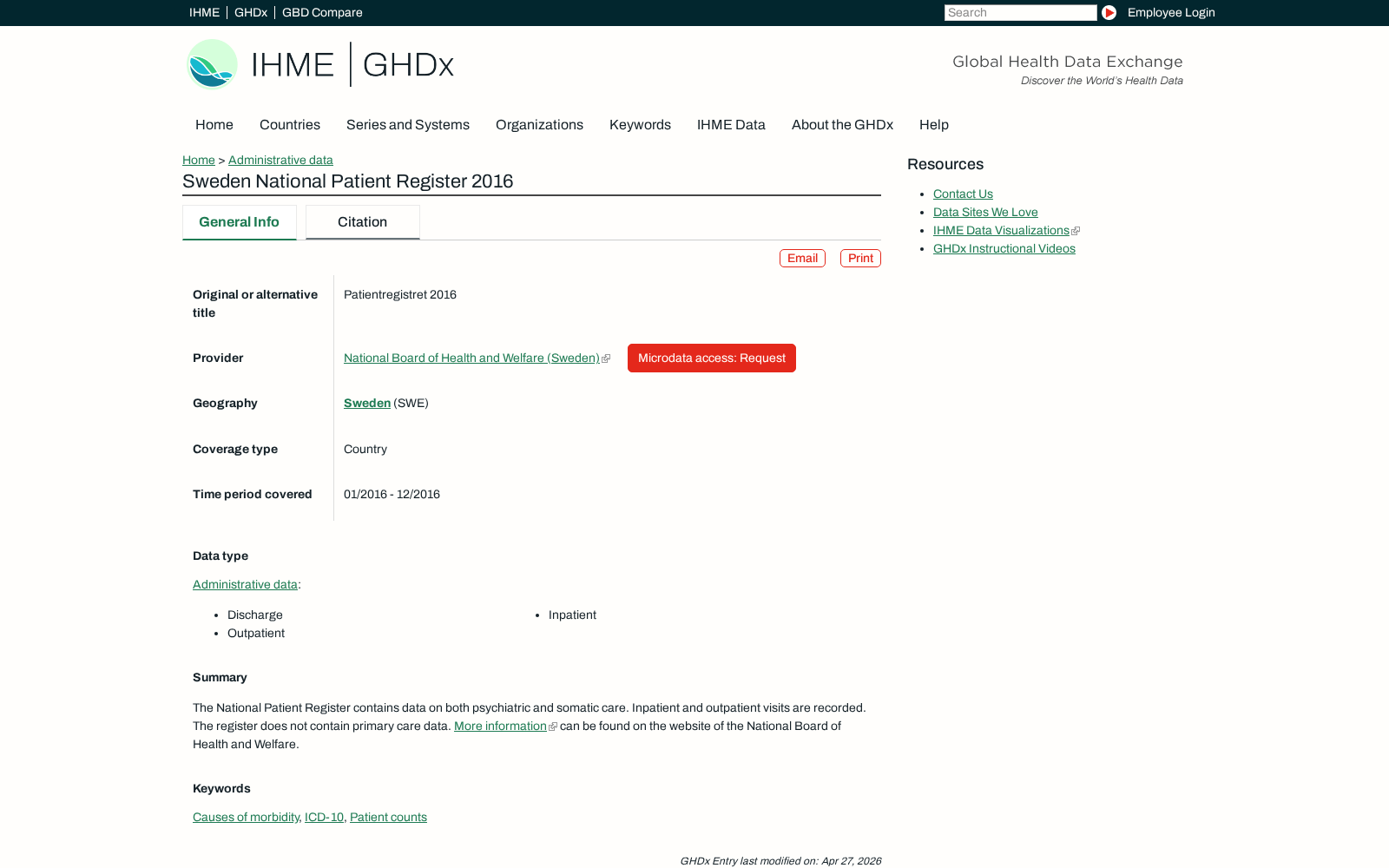Open the Help menu
This screenshot has width=1389, height=868.
934,125
